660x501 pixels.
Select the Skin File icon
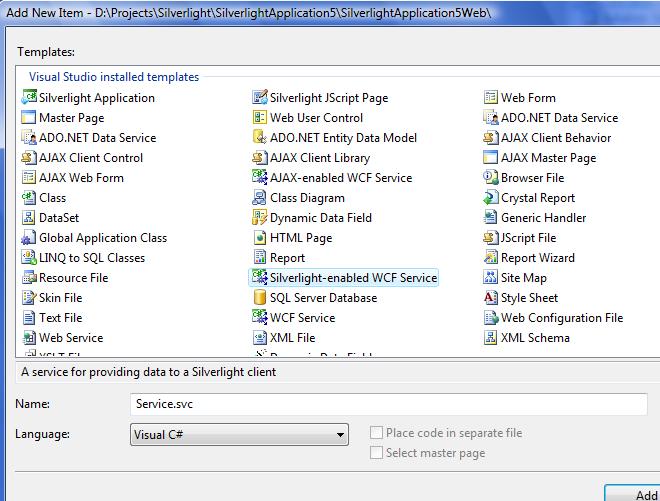(x=29, y=298)
